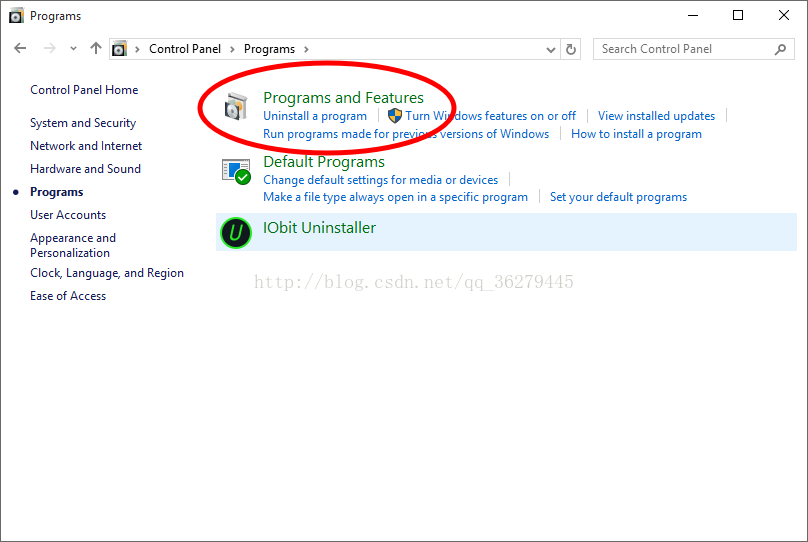Open Run programs made for previous versions
The height and width of the screenshot is (542, 808).
(x=406, y=134)
